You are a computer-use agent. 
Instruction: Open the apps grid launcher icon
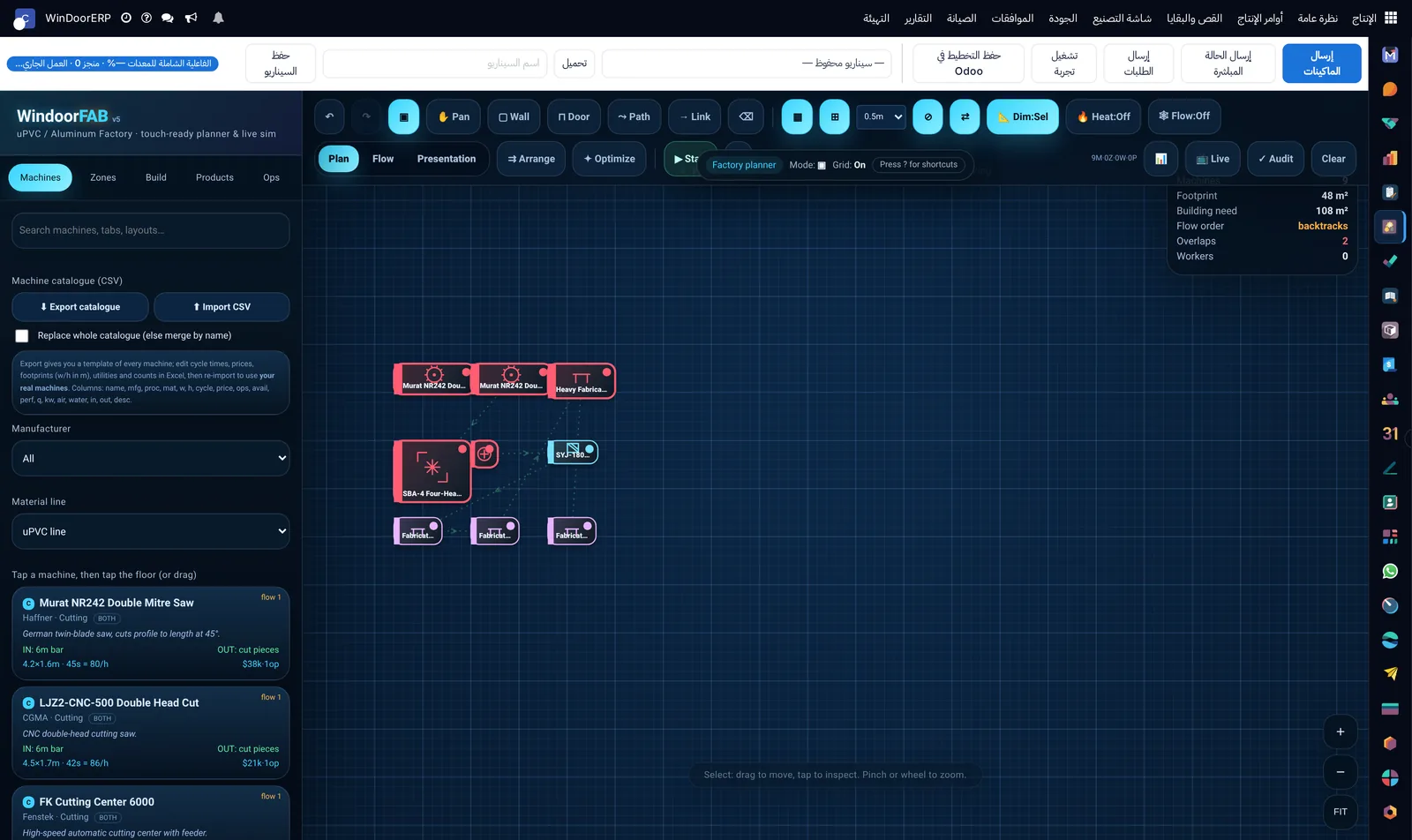click(1391, 18)
